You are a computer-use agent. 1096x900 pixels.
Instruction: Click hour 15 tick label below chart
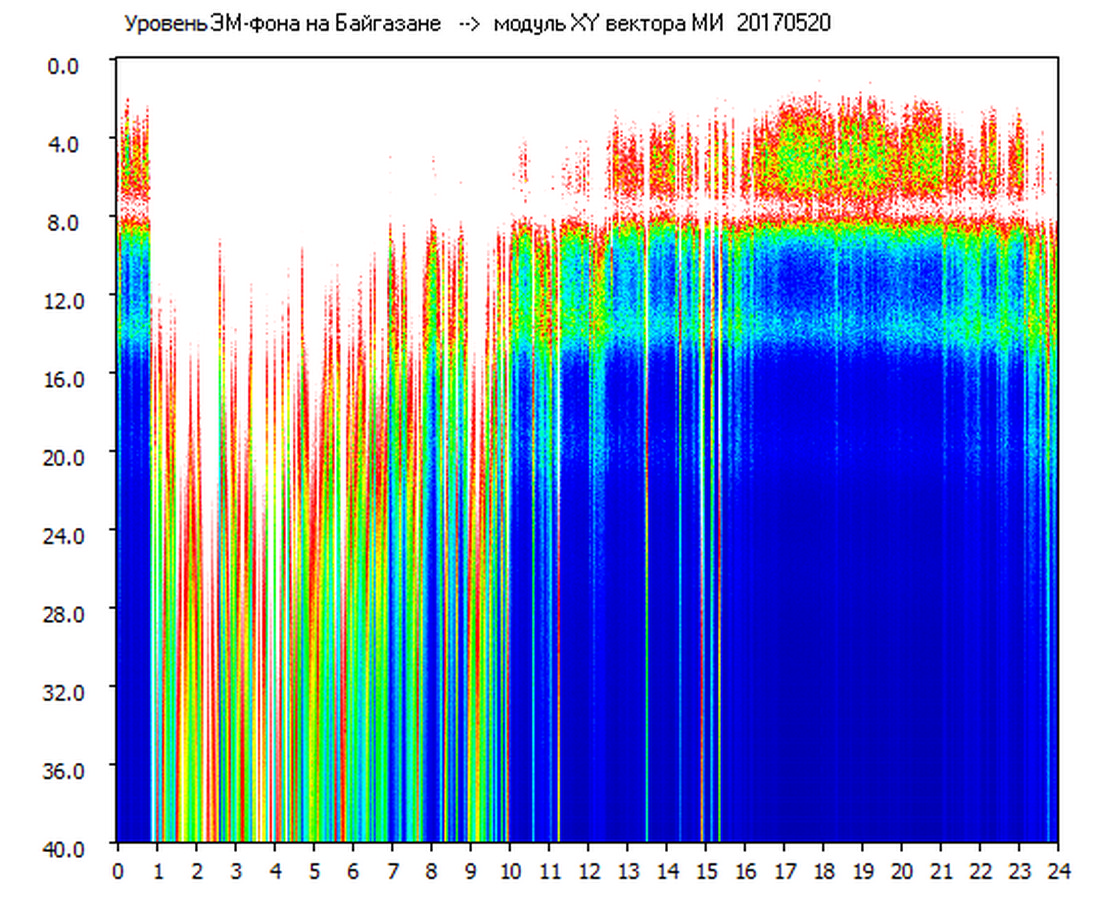[x=706, y=870]
